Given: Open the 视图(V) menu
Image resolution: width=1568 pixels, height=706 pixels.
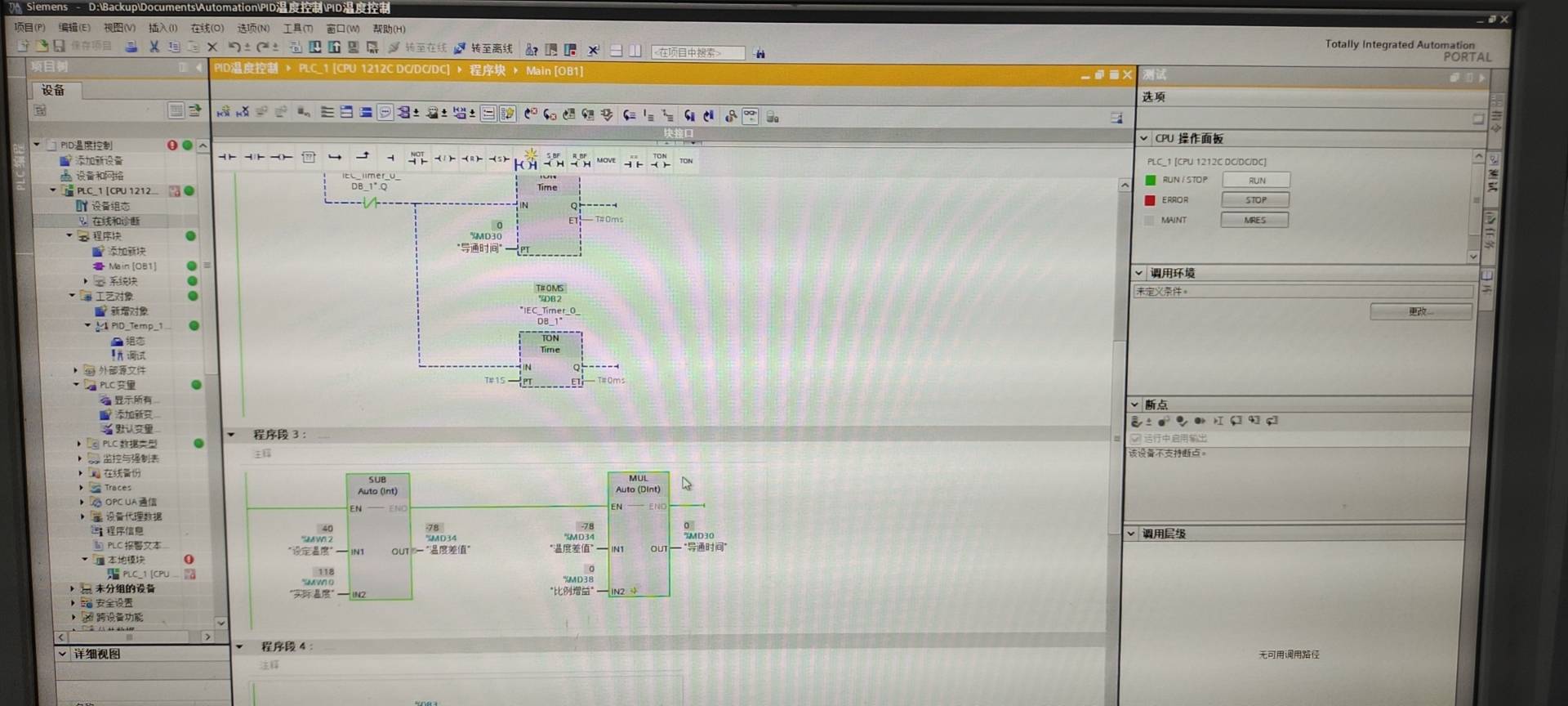Looking at the screenshot, I should click(x=119, y=27).
